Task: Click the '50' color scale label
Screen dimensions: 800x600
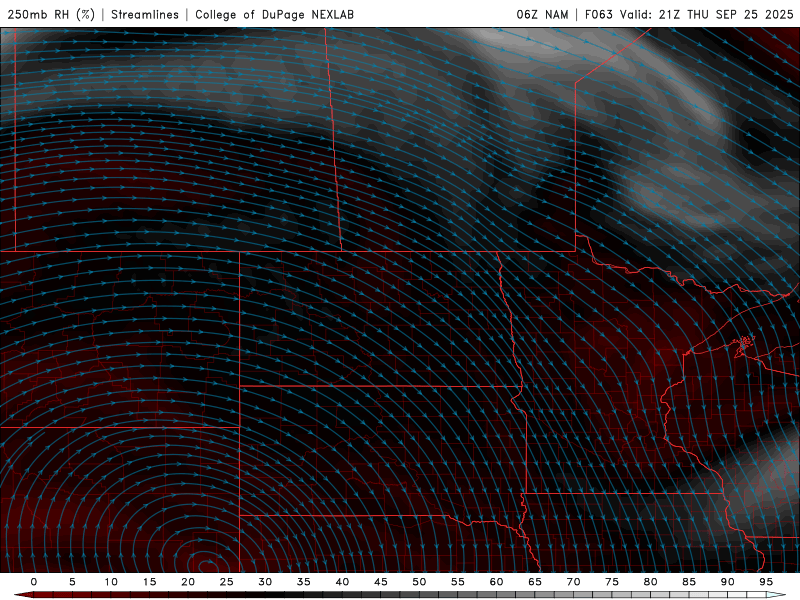Action: pyautogui.click(x=419, y=582)
